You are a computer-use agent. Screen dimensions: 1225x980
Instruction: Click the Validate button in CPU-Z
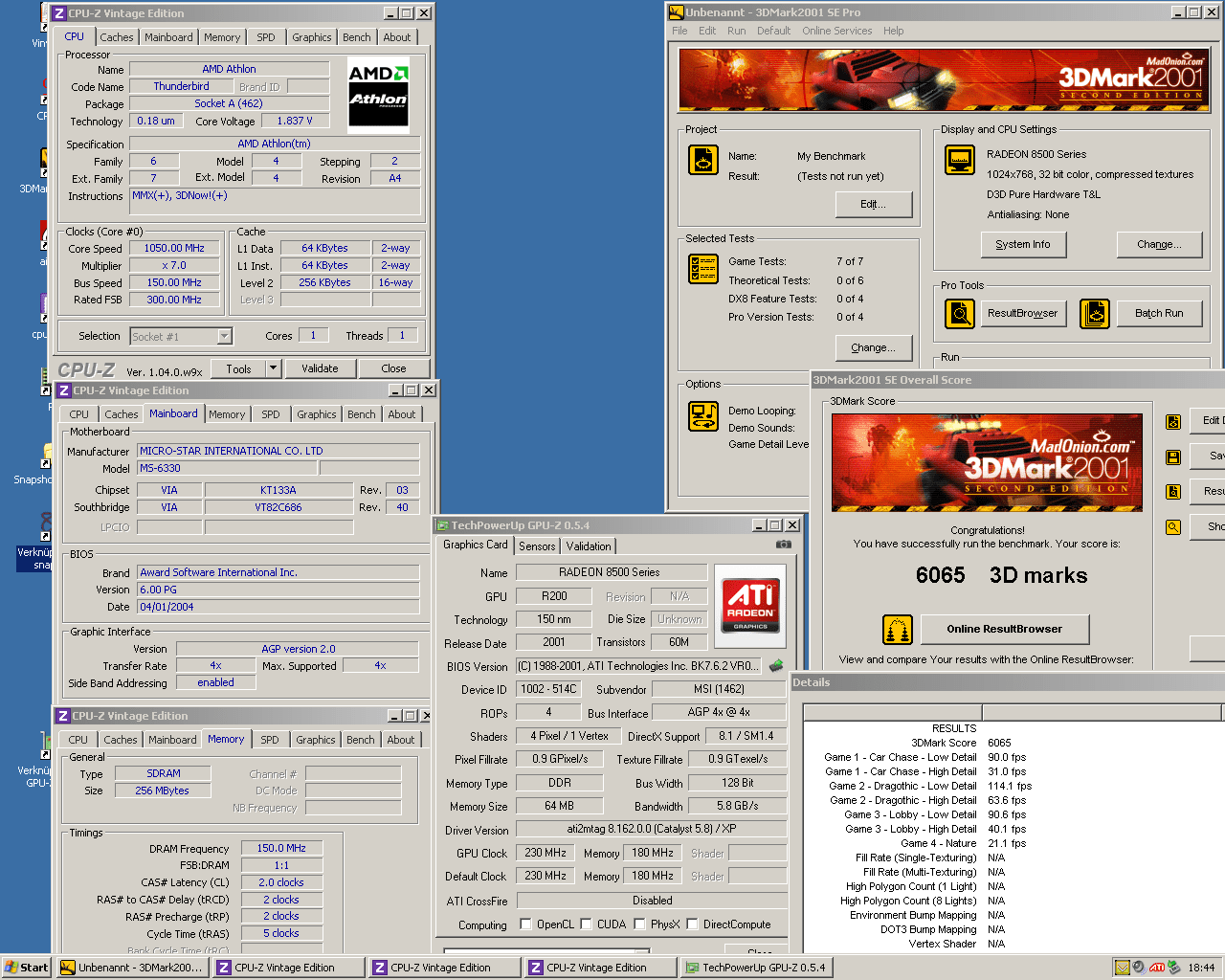320,368
